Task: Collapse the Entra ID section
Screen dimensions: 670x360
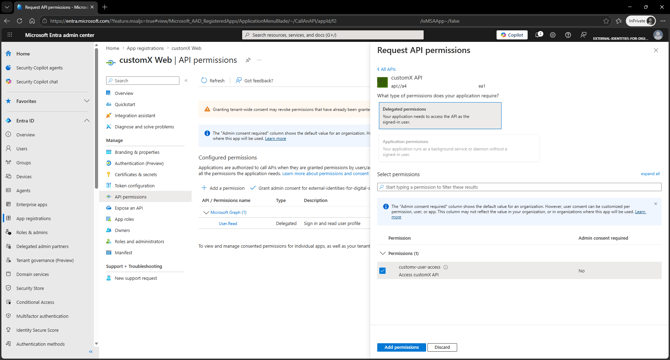Action: (x=87, y=121)
